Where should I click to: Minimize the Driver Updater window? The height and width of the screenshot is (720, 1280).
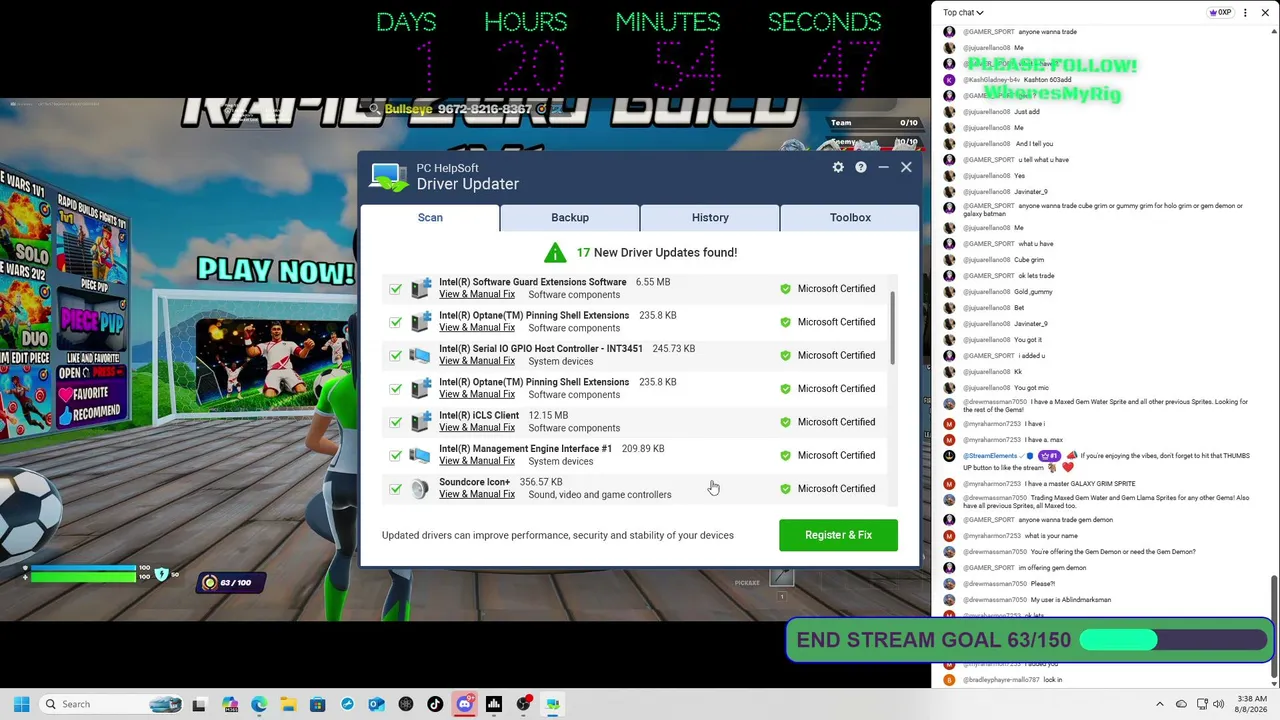883,167
